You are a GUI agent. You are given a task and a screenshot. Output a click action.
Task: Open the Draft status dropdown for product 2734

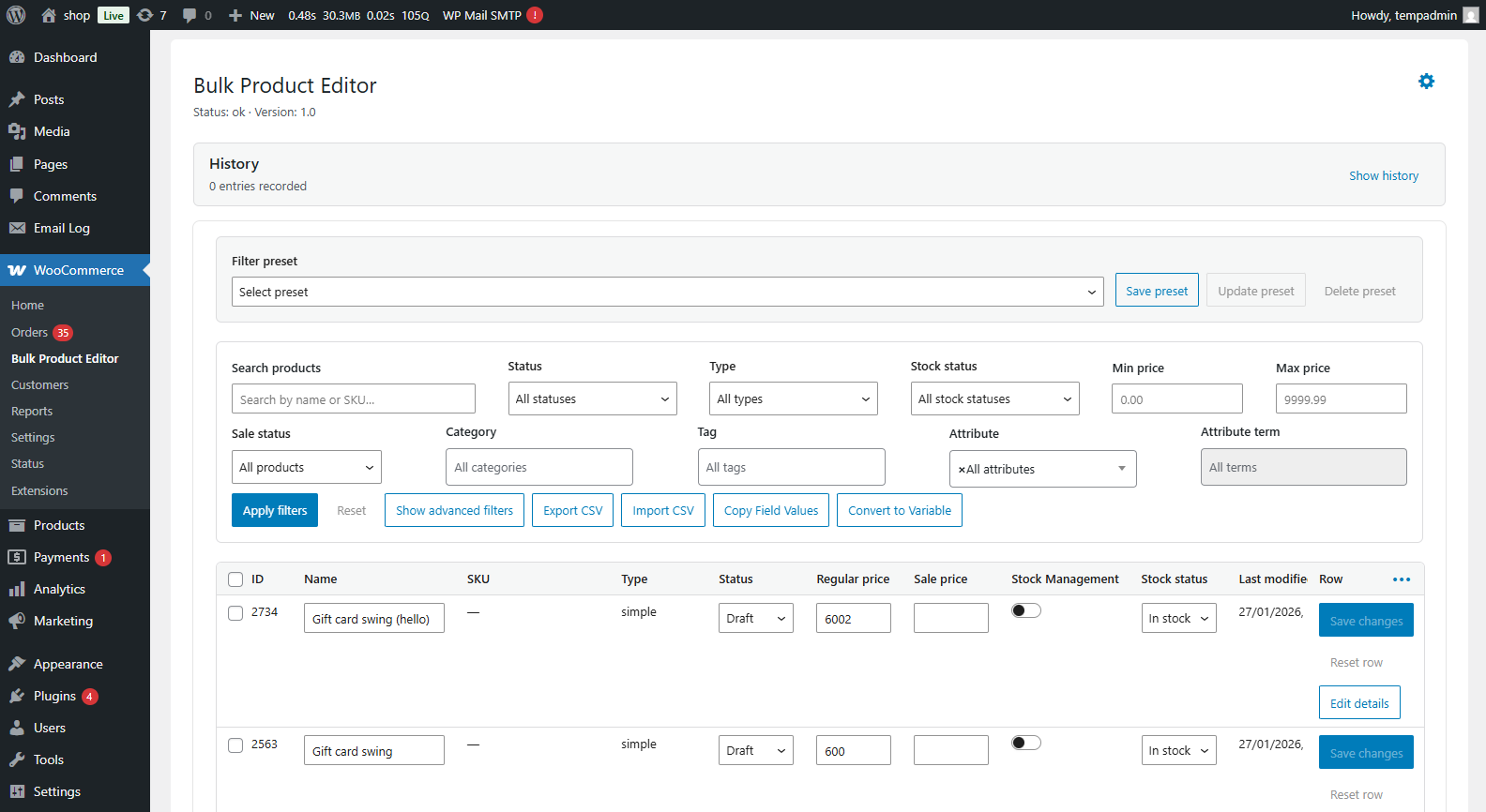pos(755,618)
